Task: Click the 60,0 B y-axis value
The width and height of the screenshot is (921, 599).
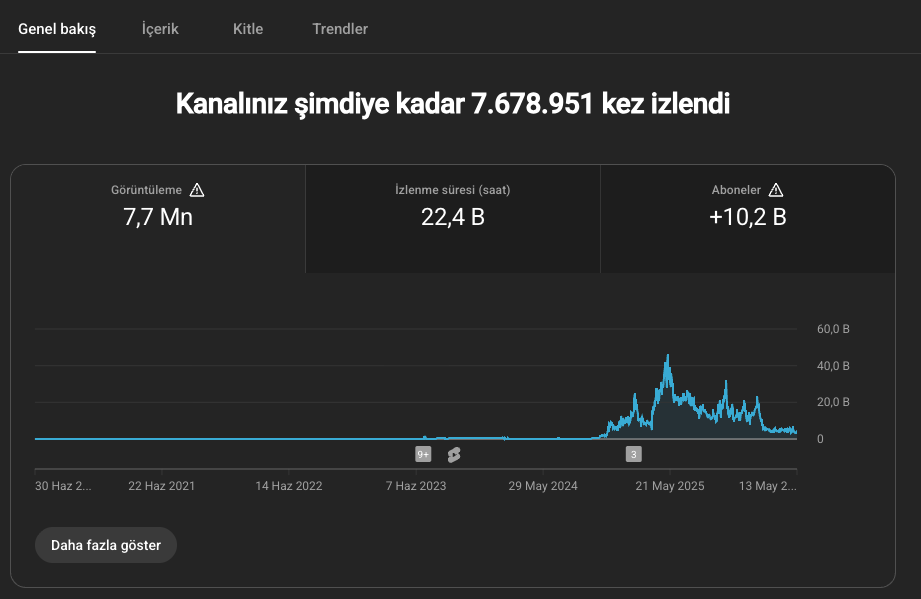Action: (833, 329)
